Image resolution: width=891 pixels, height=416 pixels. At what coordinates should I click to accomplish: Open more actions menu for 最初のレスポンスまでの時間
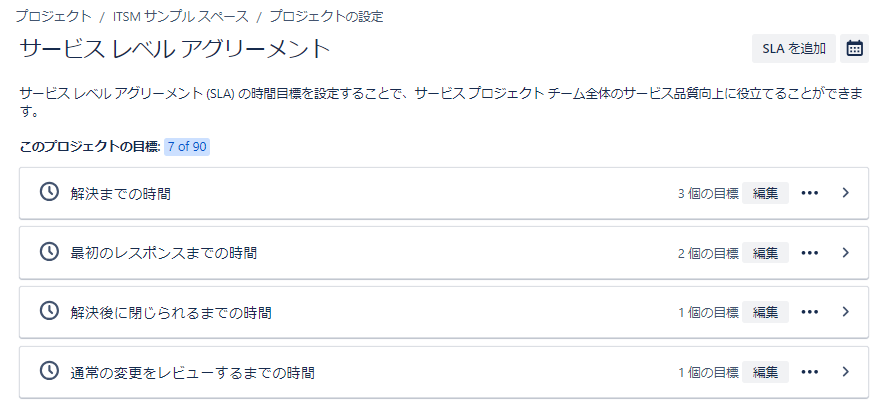click(810, 253)
